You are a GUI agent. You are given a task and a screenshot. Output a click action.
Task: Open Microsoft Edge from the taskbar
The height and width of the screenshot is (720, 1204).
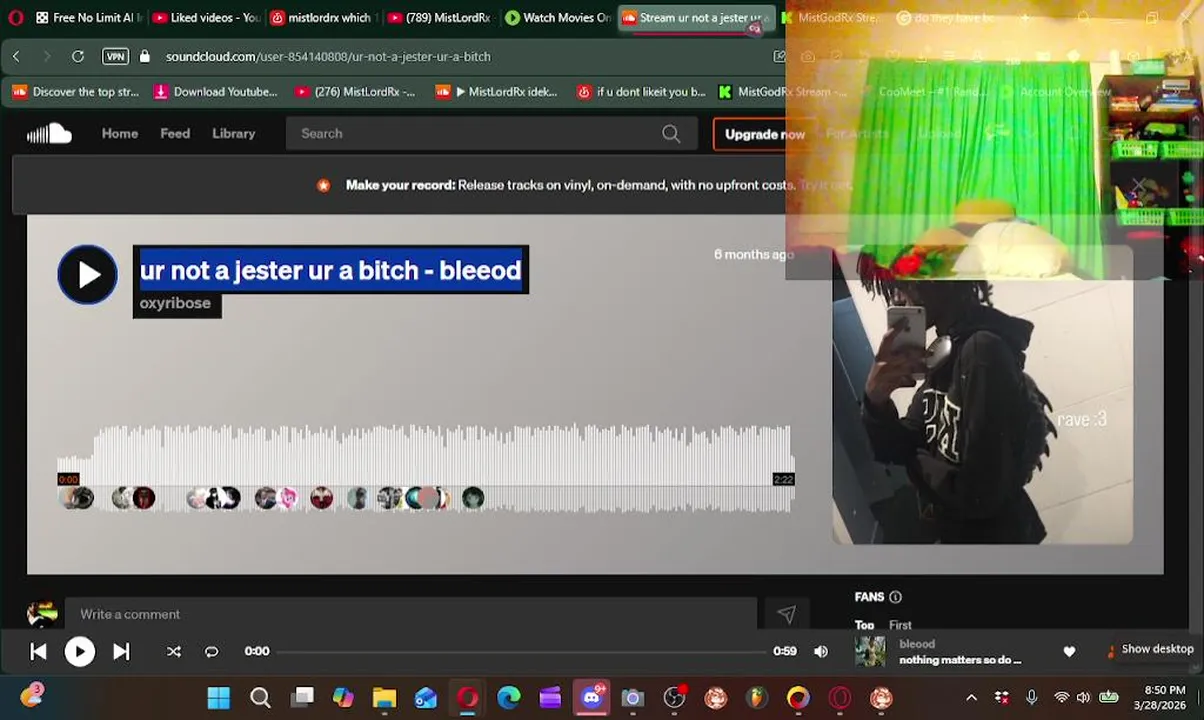click(509, 698)
